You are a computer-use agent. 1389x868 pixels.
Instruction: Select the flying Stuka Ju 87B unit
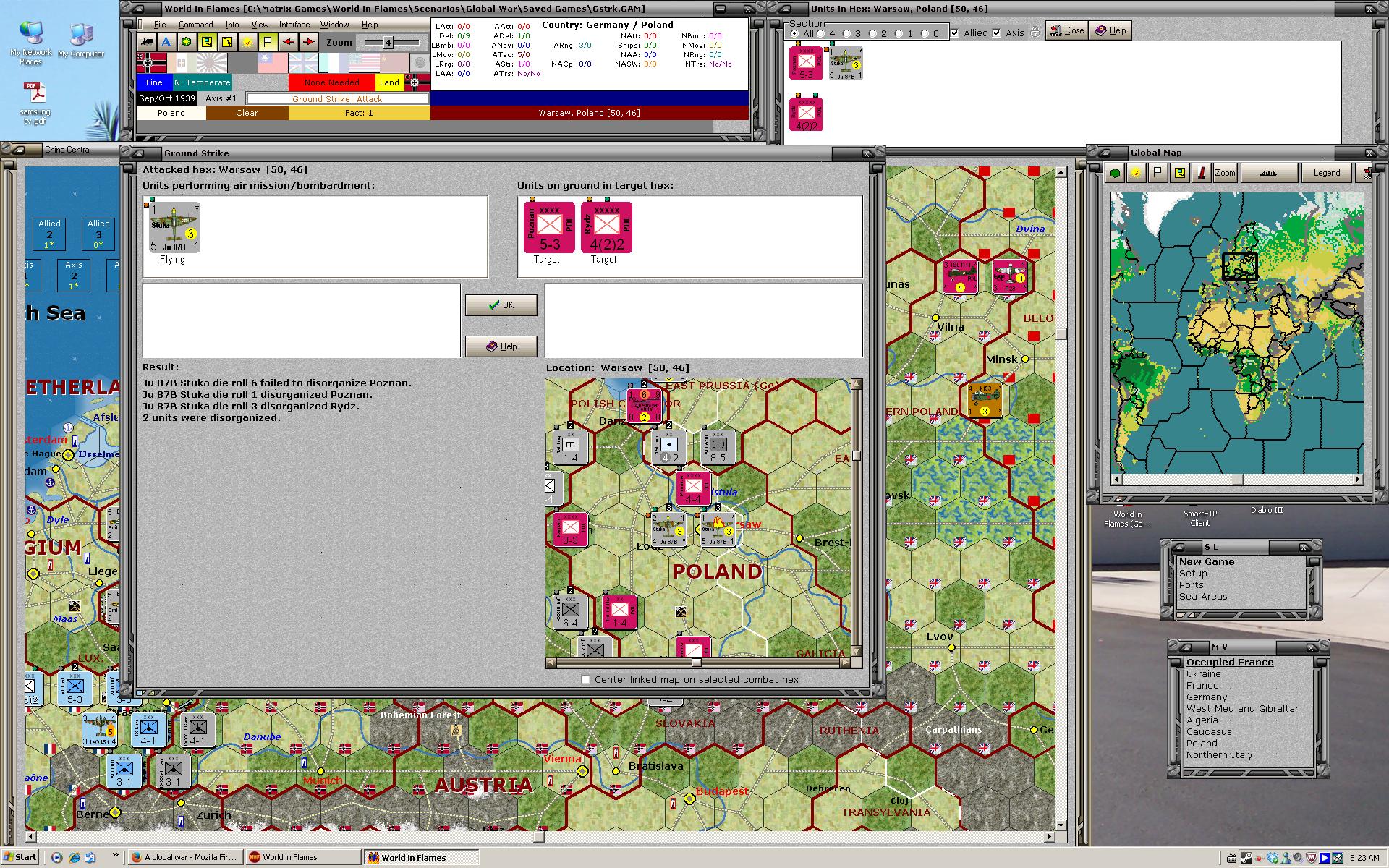coord(174,228)
